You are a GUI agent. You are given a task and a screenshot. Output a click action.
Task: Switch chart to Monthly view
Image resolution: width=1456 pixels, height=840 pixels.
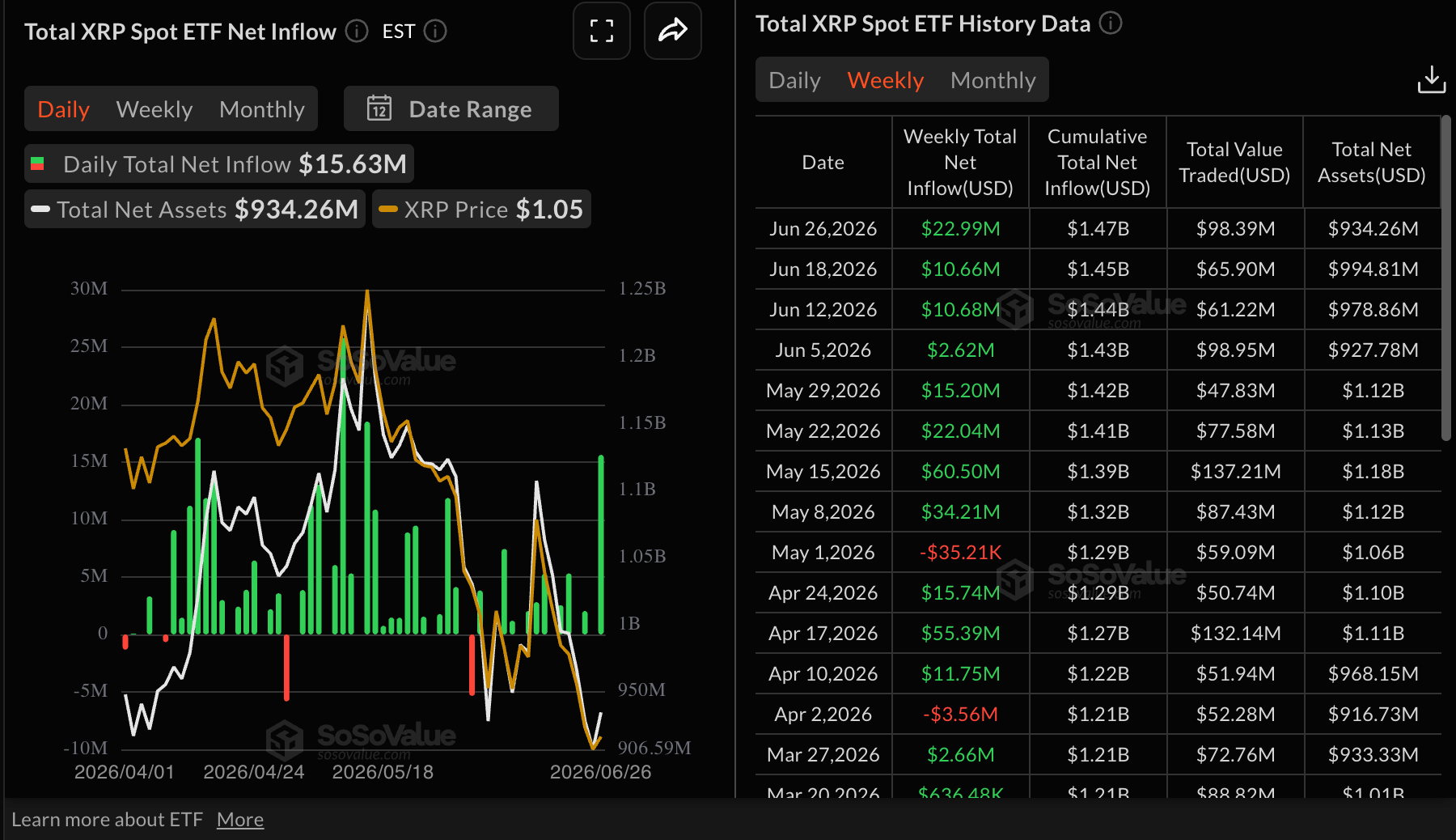pyautogui.click(x=262, y=109)
